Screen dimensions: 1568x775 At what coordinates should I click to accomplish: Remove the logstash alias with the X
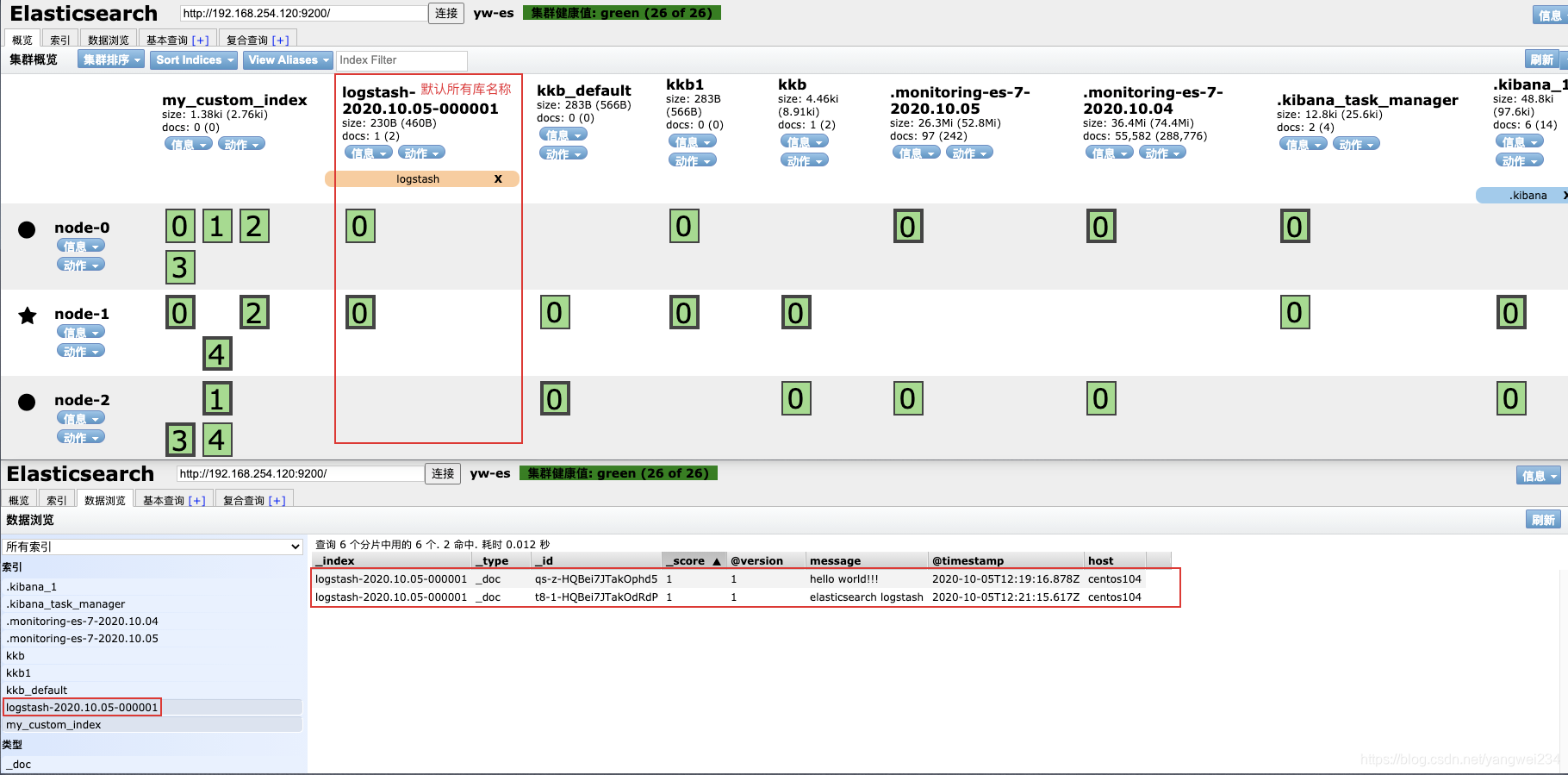tap(498, 179)
